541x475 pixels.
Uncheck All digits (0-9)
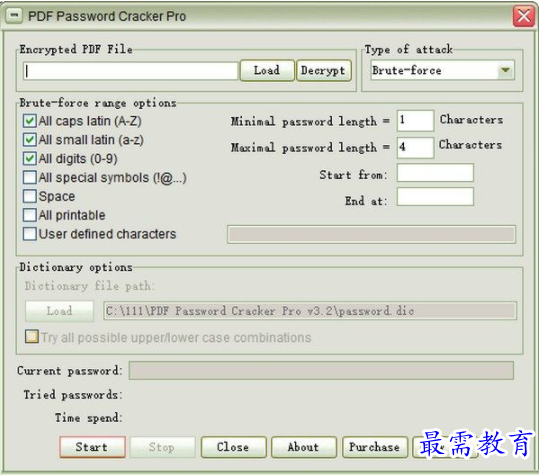point(30,159)
